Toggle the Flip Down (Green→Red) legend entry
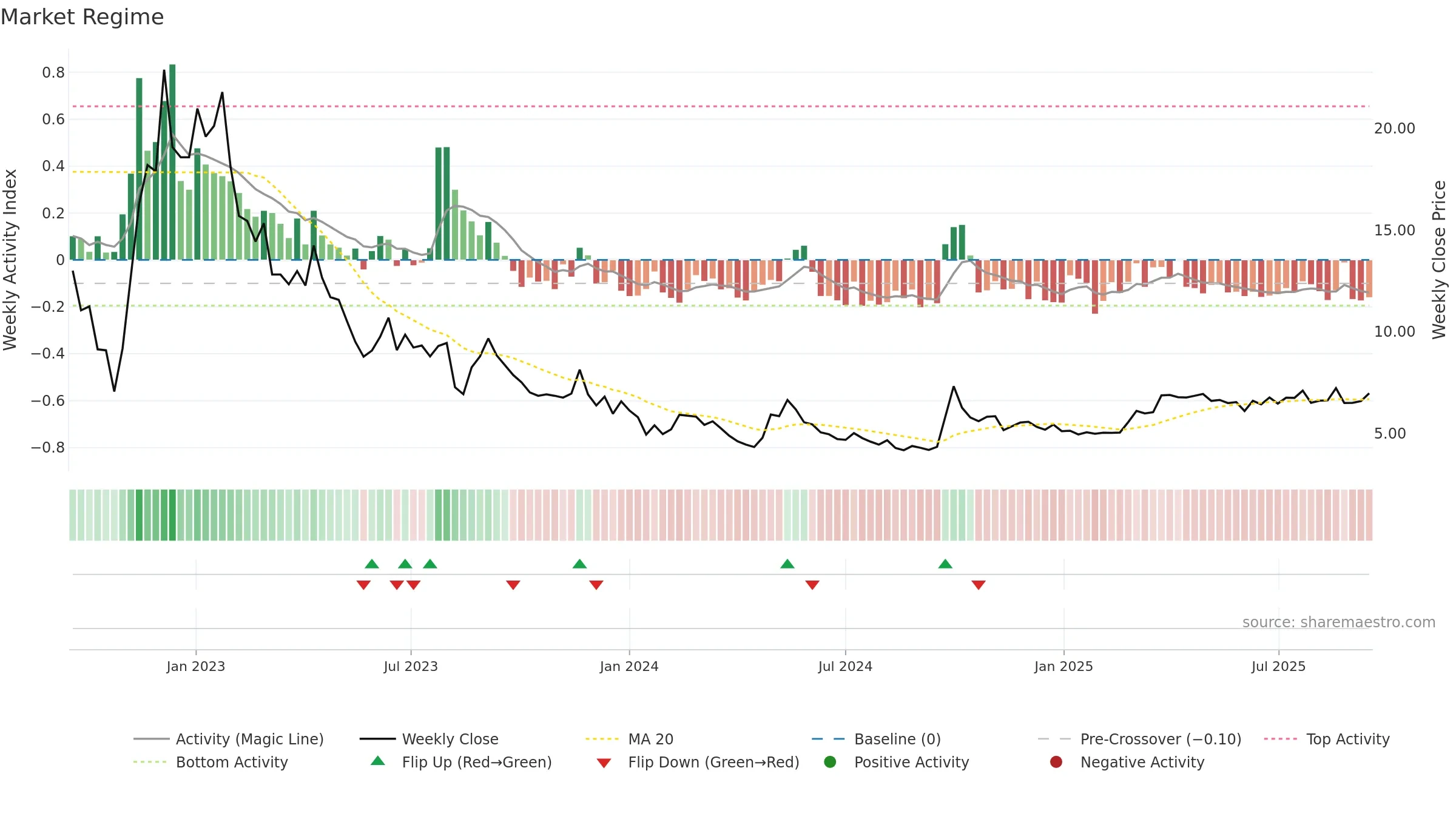This screenshot has width=1456, height=819. 698,762
